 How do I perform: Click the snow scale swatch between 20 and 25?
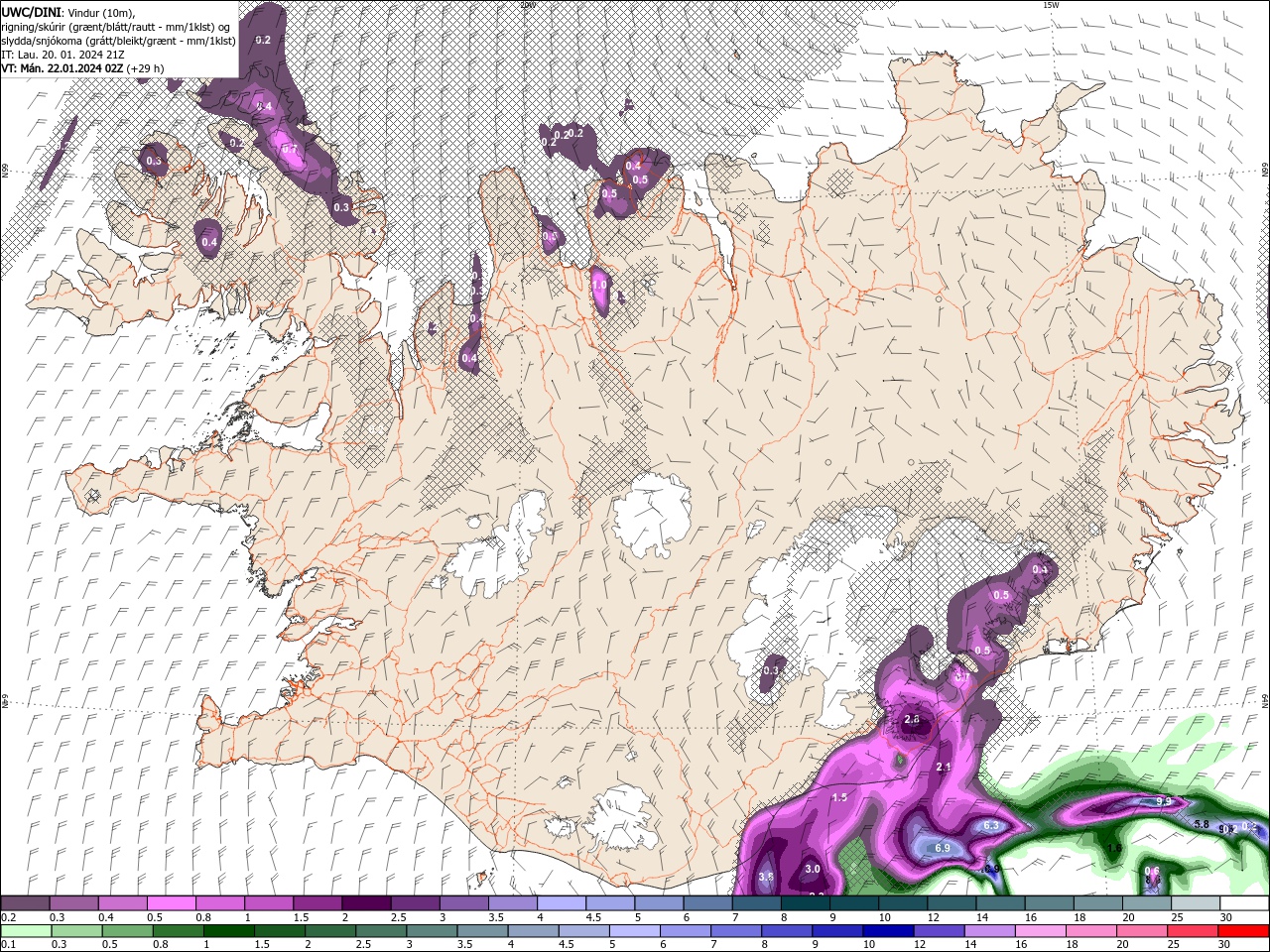pos(1147,903)
